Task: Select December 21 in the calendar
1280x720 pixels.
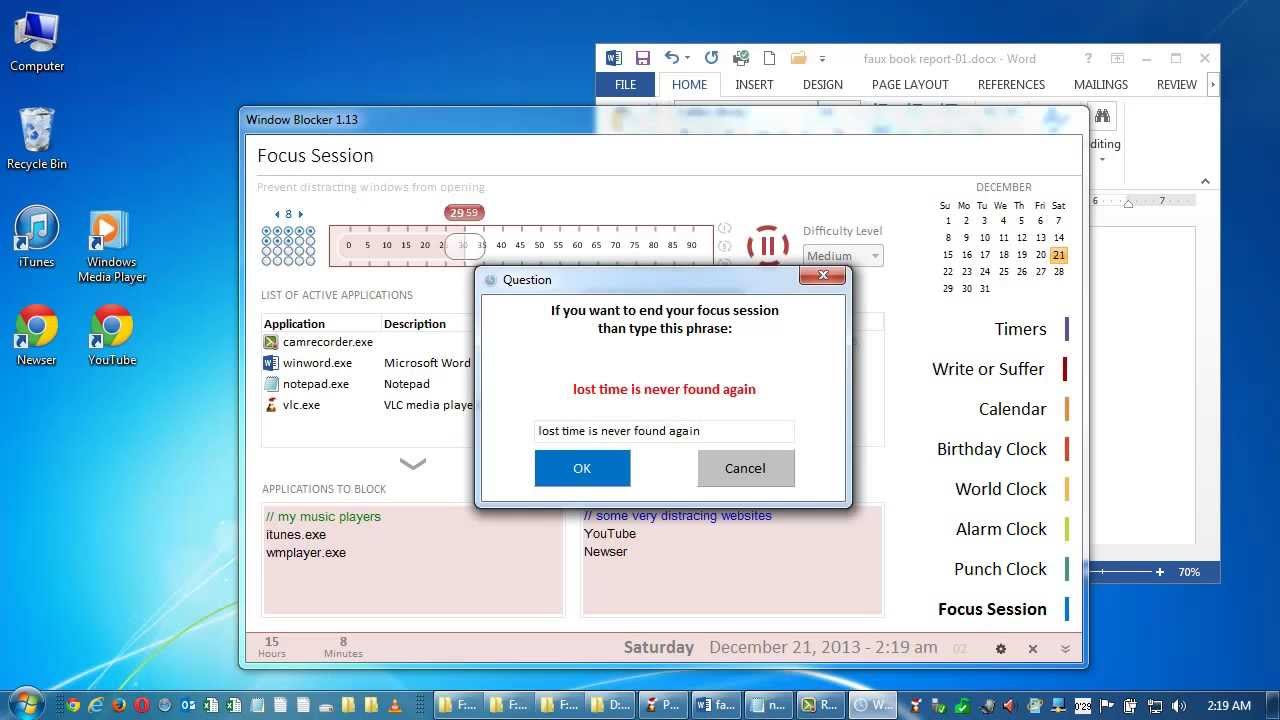Action: tap(1059, 255)
